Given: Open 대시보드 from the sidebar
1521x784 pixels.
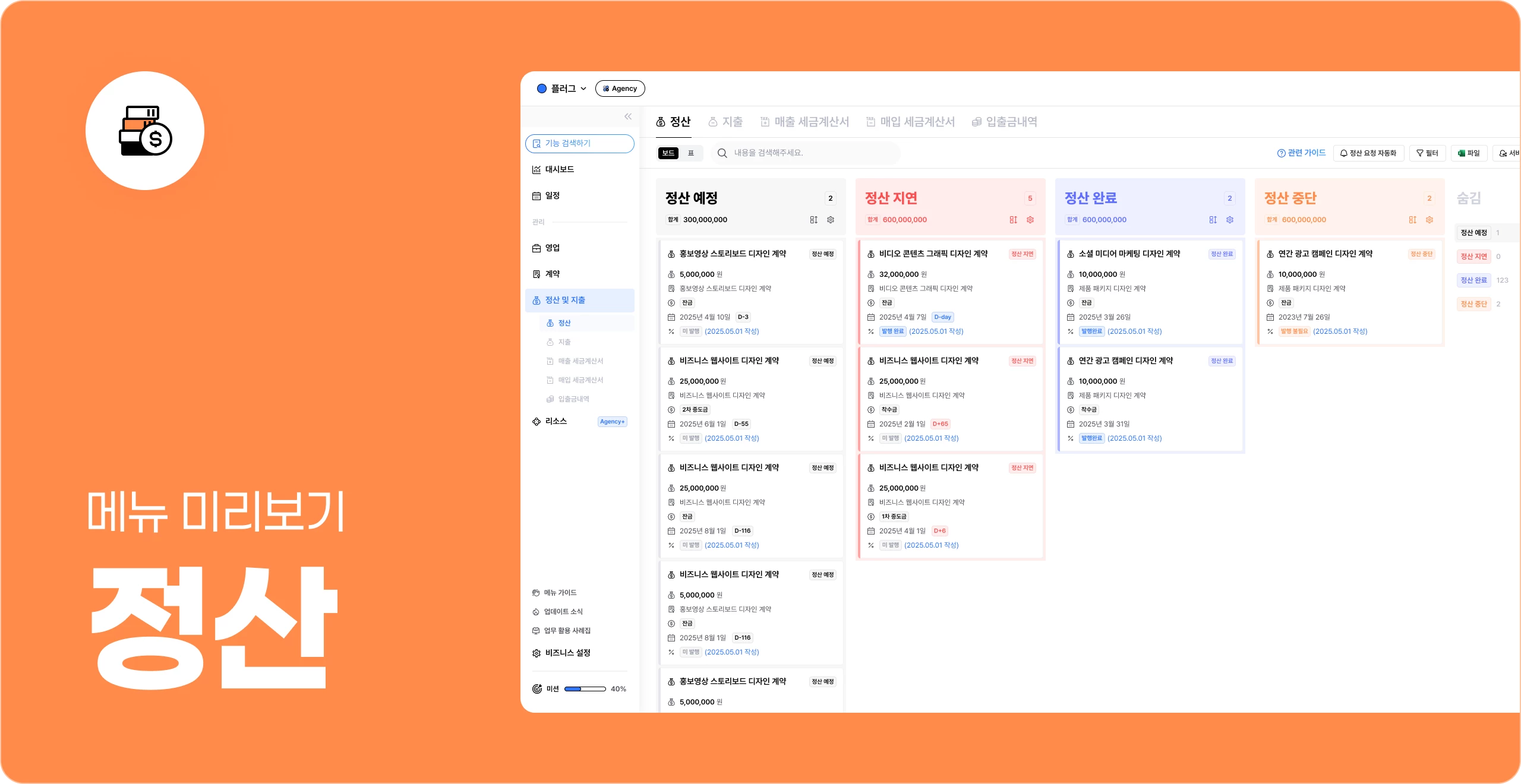Looking at the screenshot, I should [559, 169].
